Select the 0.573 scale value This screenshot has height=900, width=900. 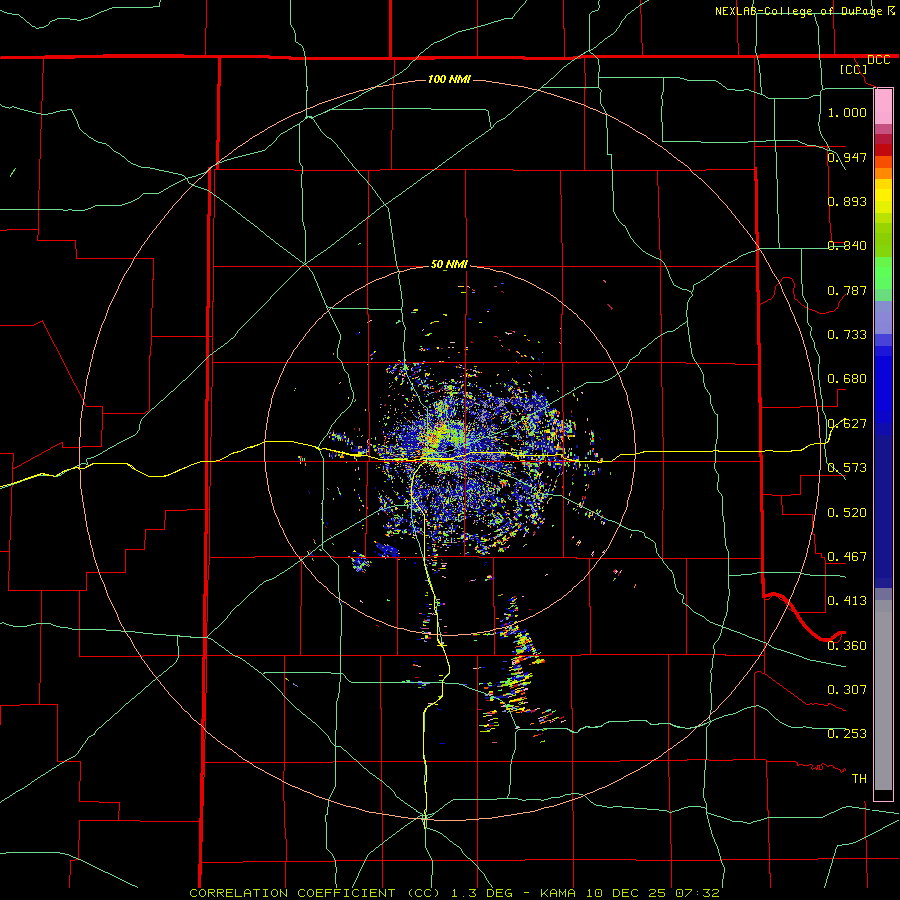847,467
